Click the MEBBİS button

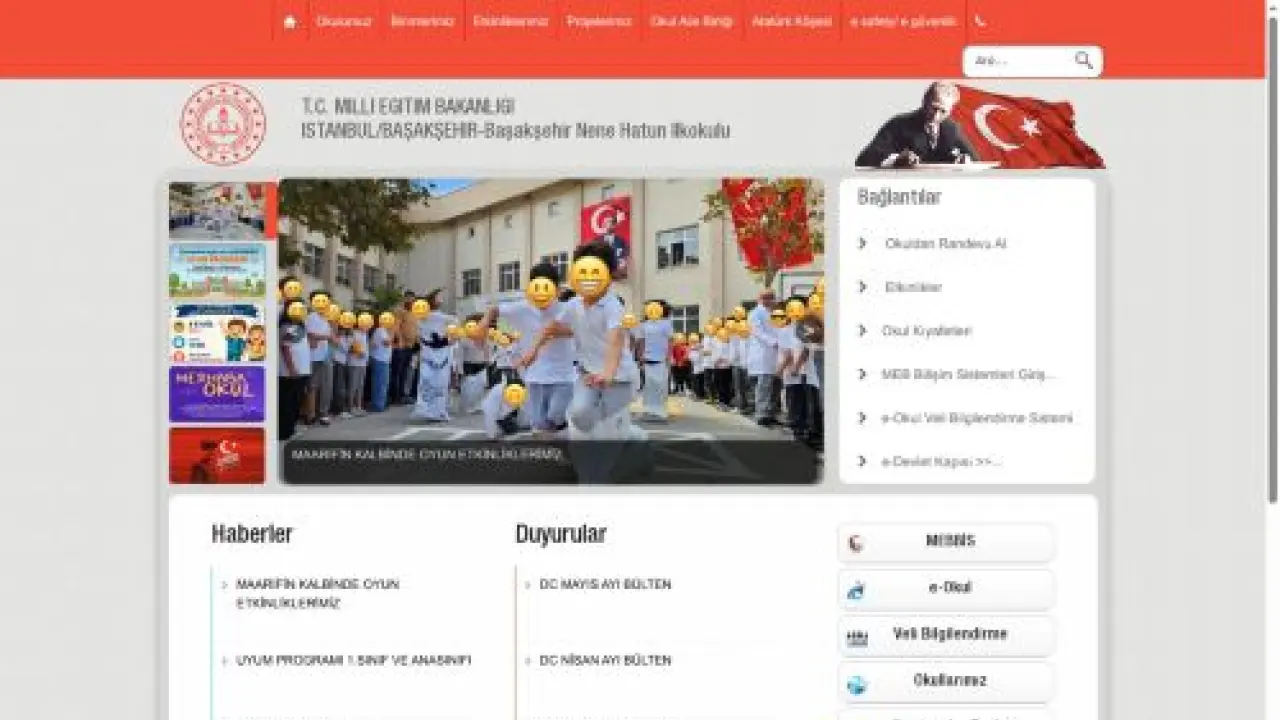point(946,542)
